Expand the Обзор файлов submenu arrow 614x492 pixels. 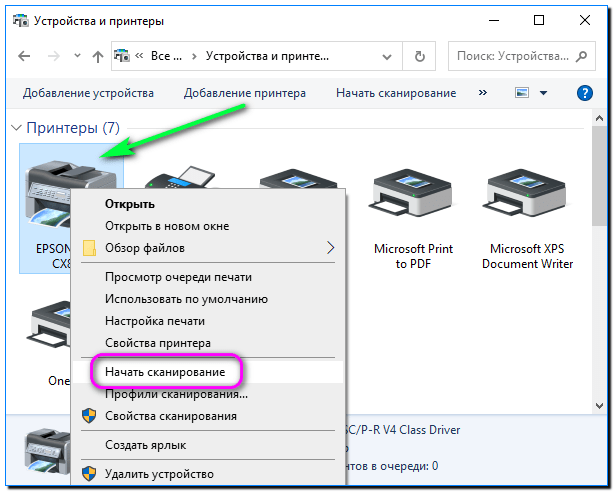pos(331,247)
